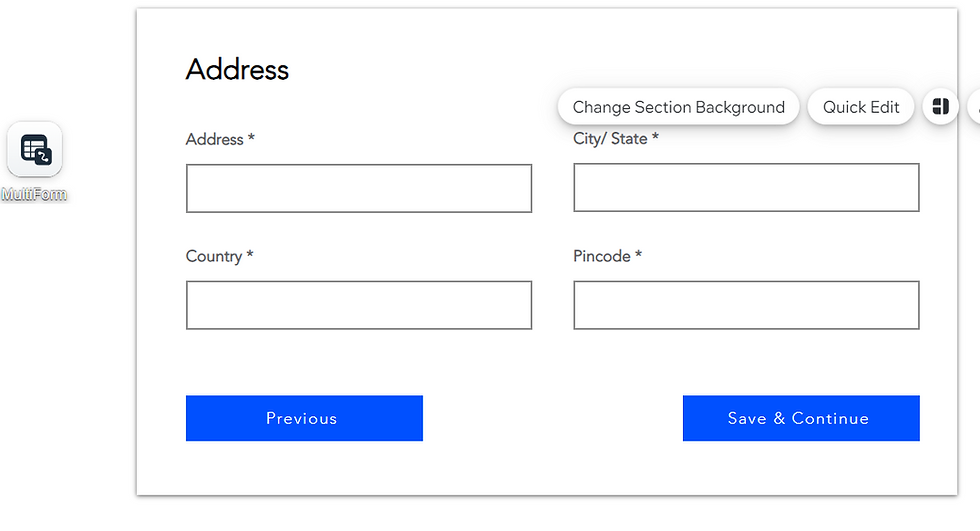The height and width of the screenshot is (531, 980).
Task: Focus the Address input field
Action: click(x=359, y=188)
